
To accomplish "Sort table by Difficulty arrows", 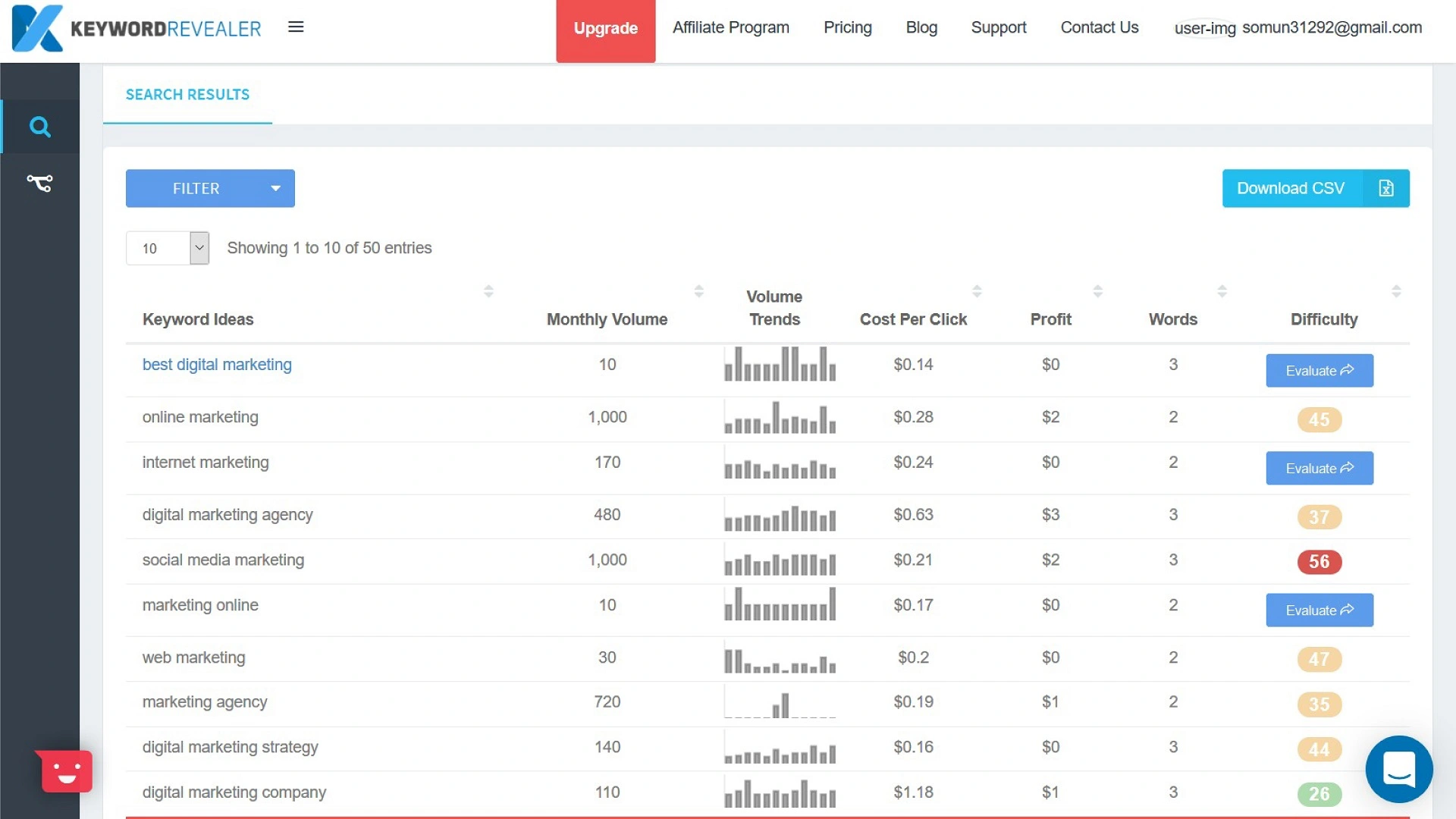I will (x=1396, y=291).
